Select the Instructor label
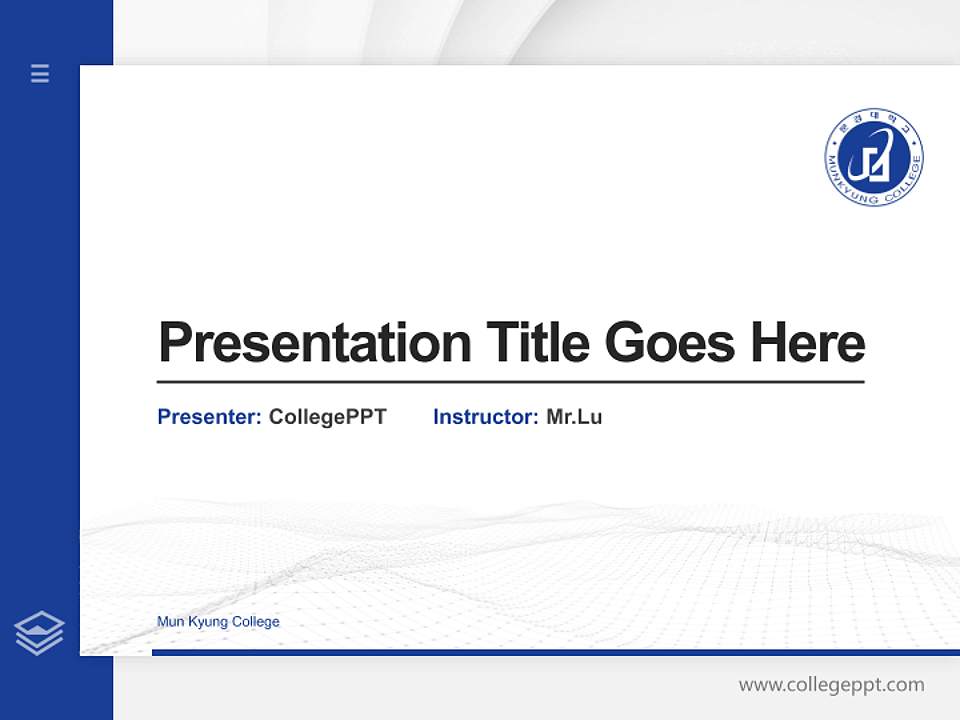 click(480, 417)
